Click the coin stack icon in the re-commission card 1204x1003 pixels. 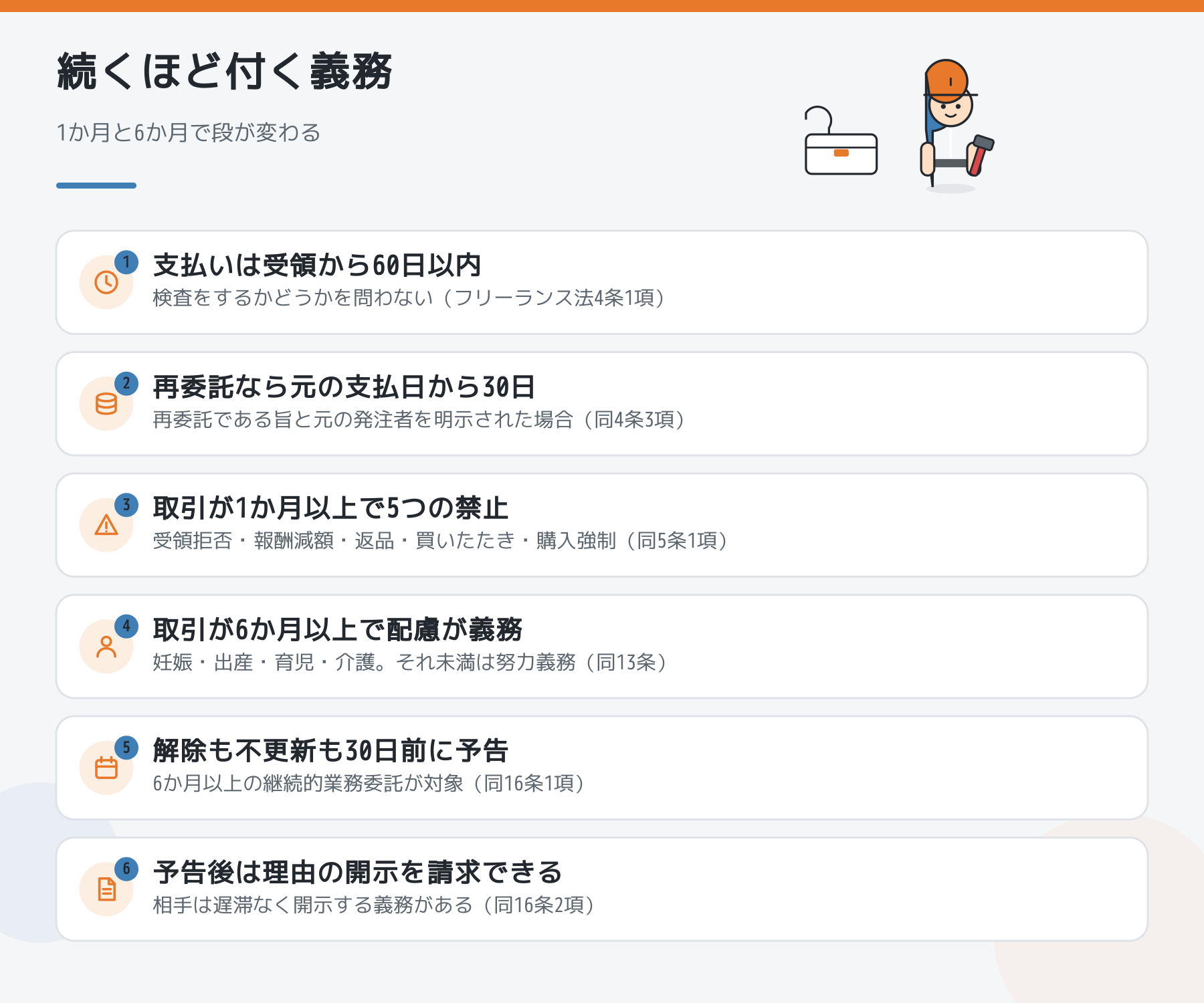tap(106, 404)
